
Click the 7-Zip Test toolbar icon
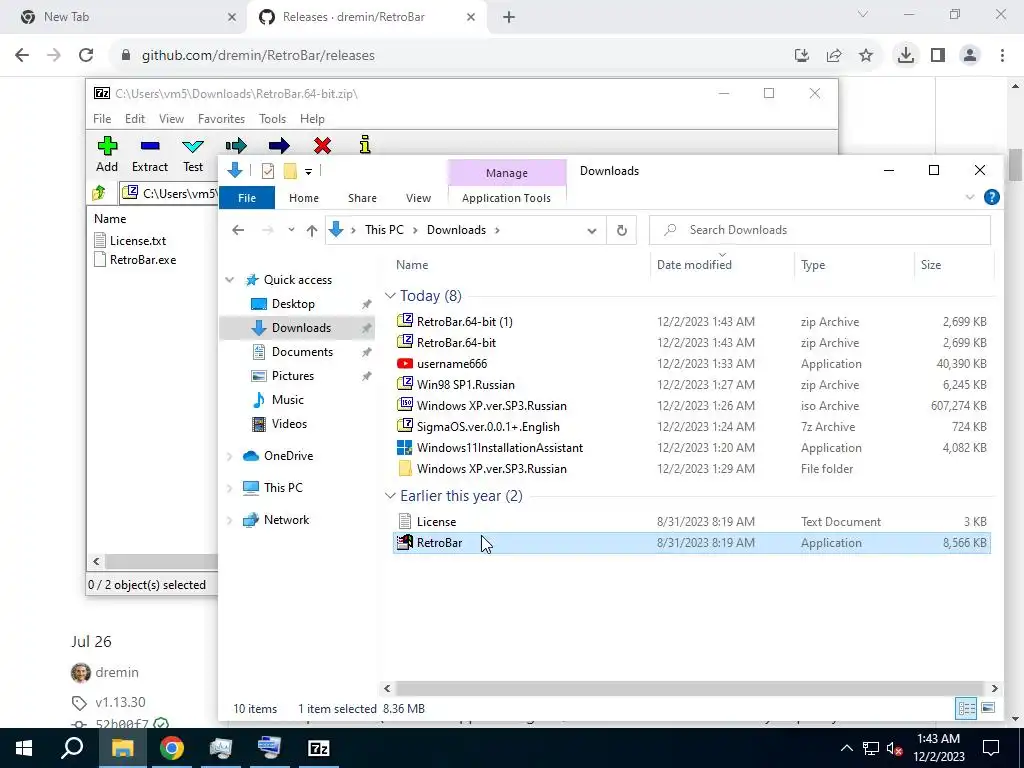[193, 146]
